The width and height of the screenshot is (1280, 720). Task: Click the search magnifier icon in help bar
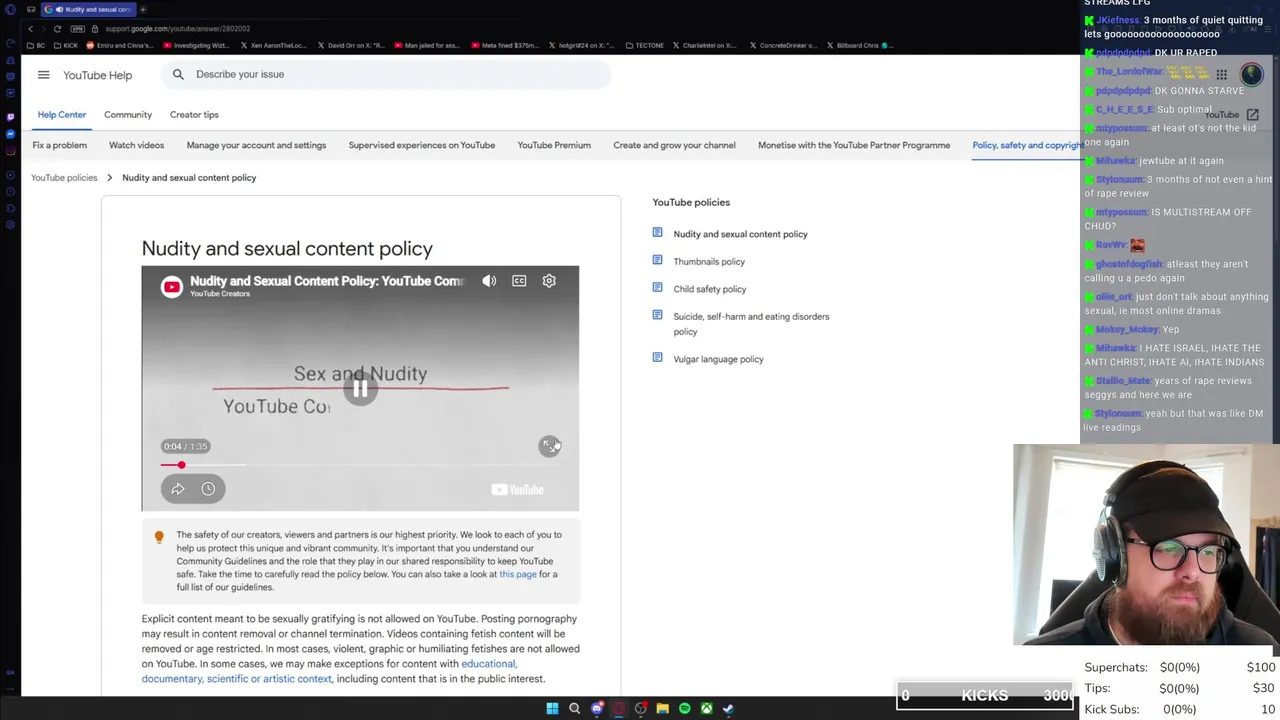tap(178, 74)
